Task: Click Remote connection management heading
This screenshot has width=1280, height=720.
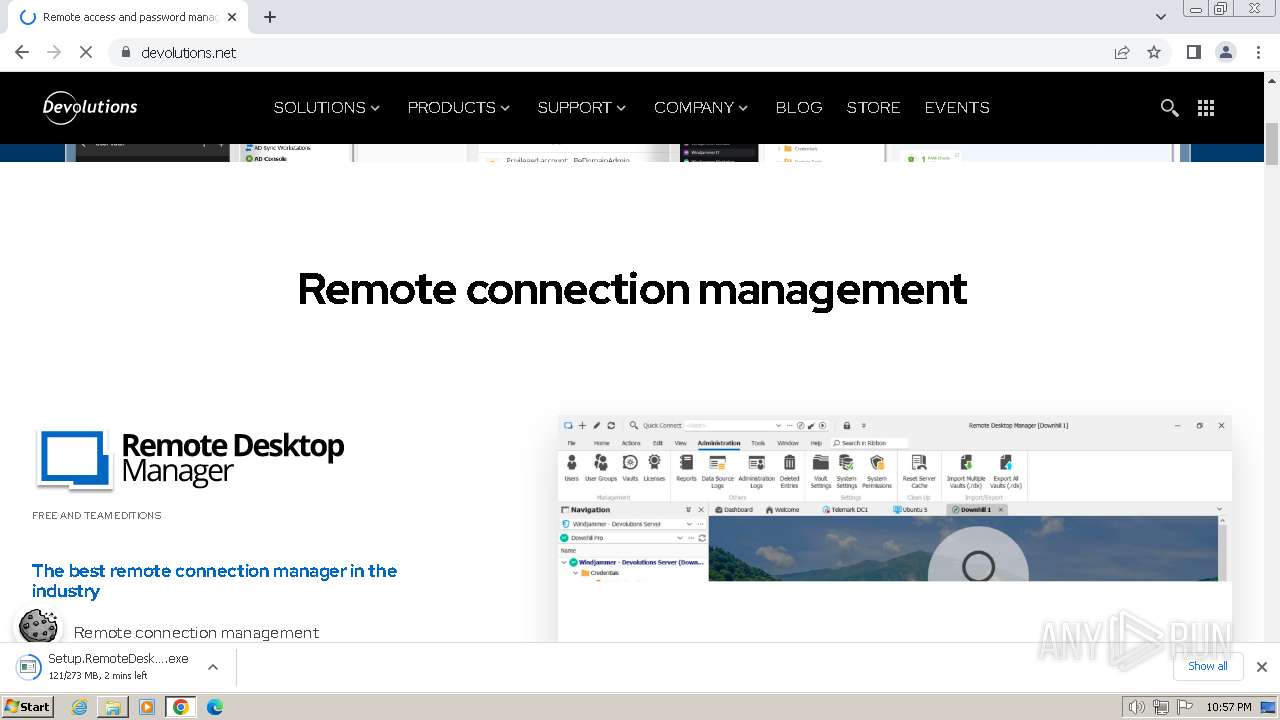Action: (632, 289)
